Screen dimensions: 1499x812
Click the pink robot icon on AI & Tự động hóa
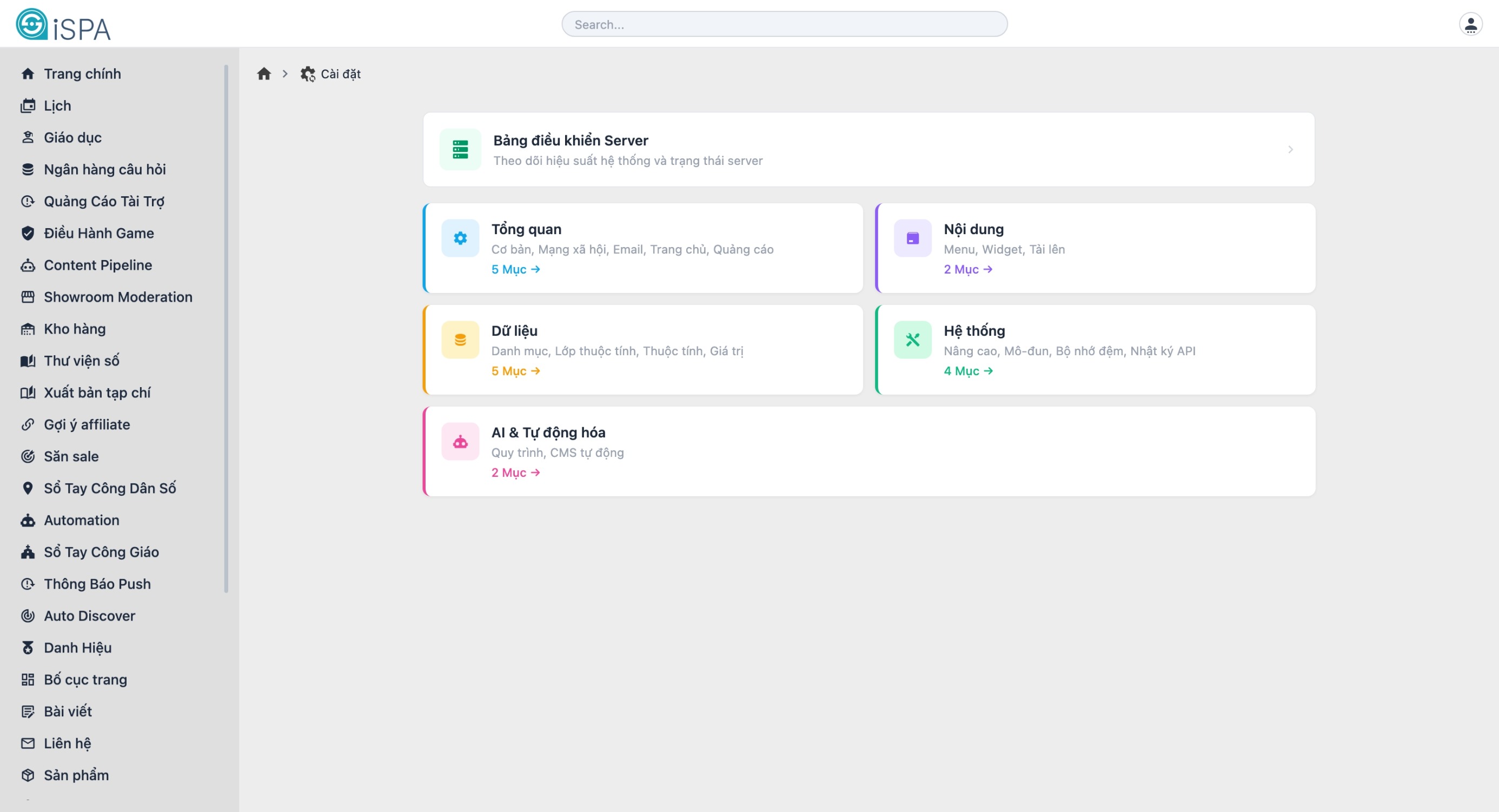click(x=460, y=442)
